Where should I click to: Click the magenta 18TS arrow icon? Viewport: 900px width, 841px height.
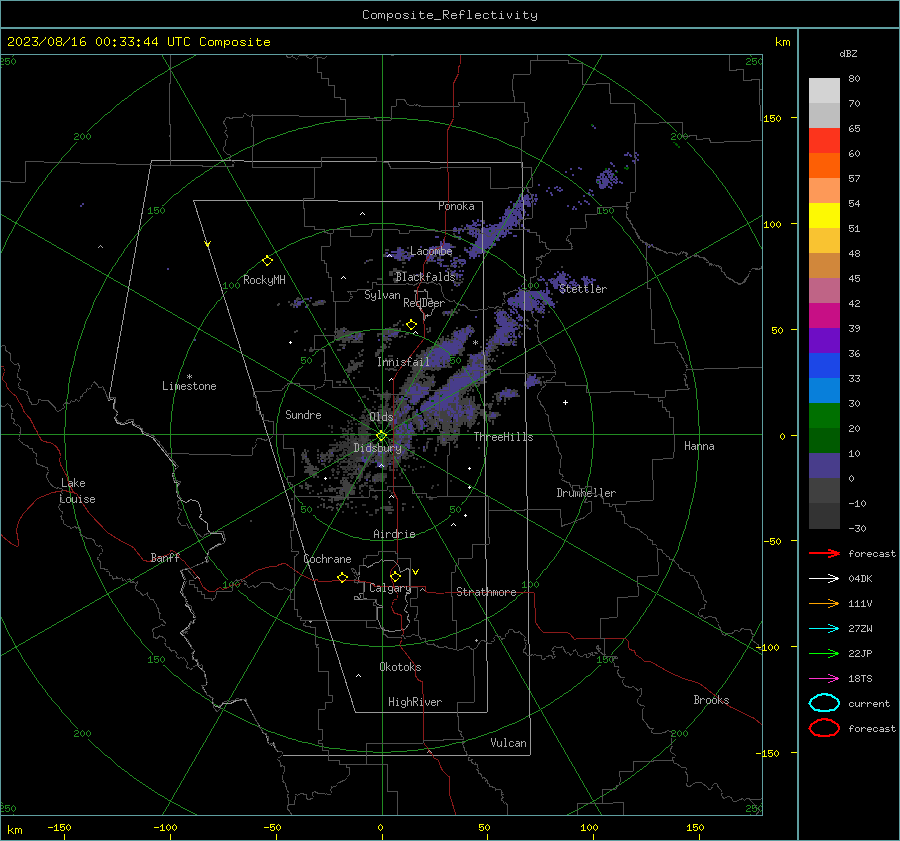coord(824,679)
